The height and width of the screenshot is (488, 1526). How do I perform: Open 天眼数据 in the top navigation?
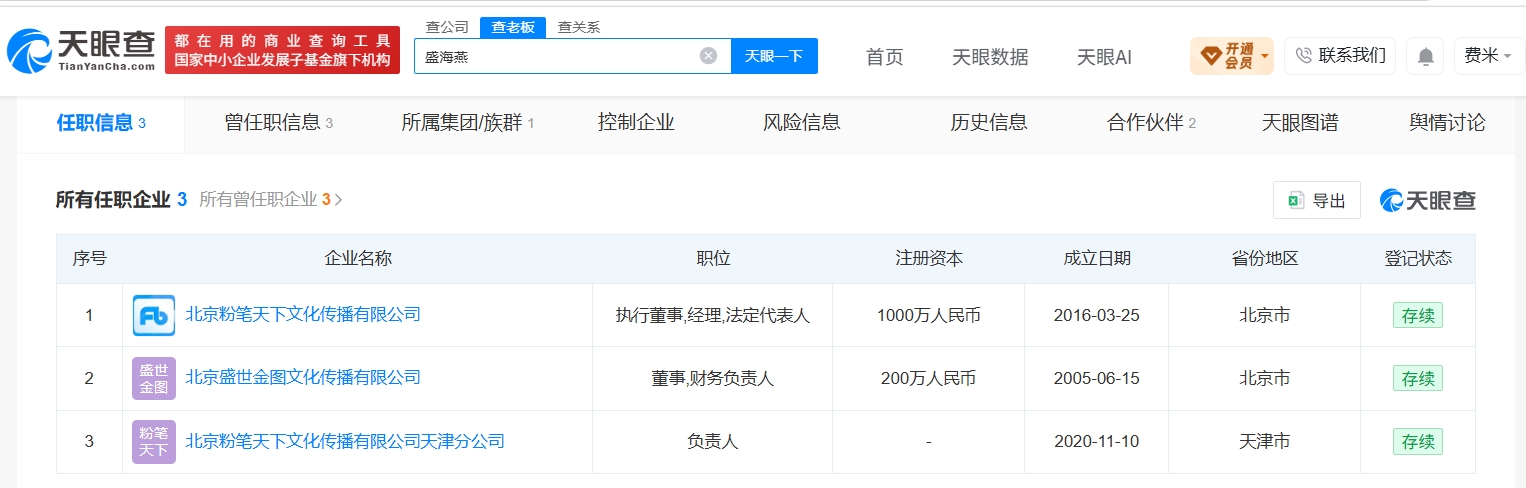tap(990, 57)
